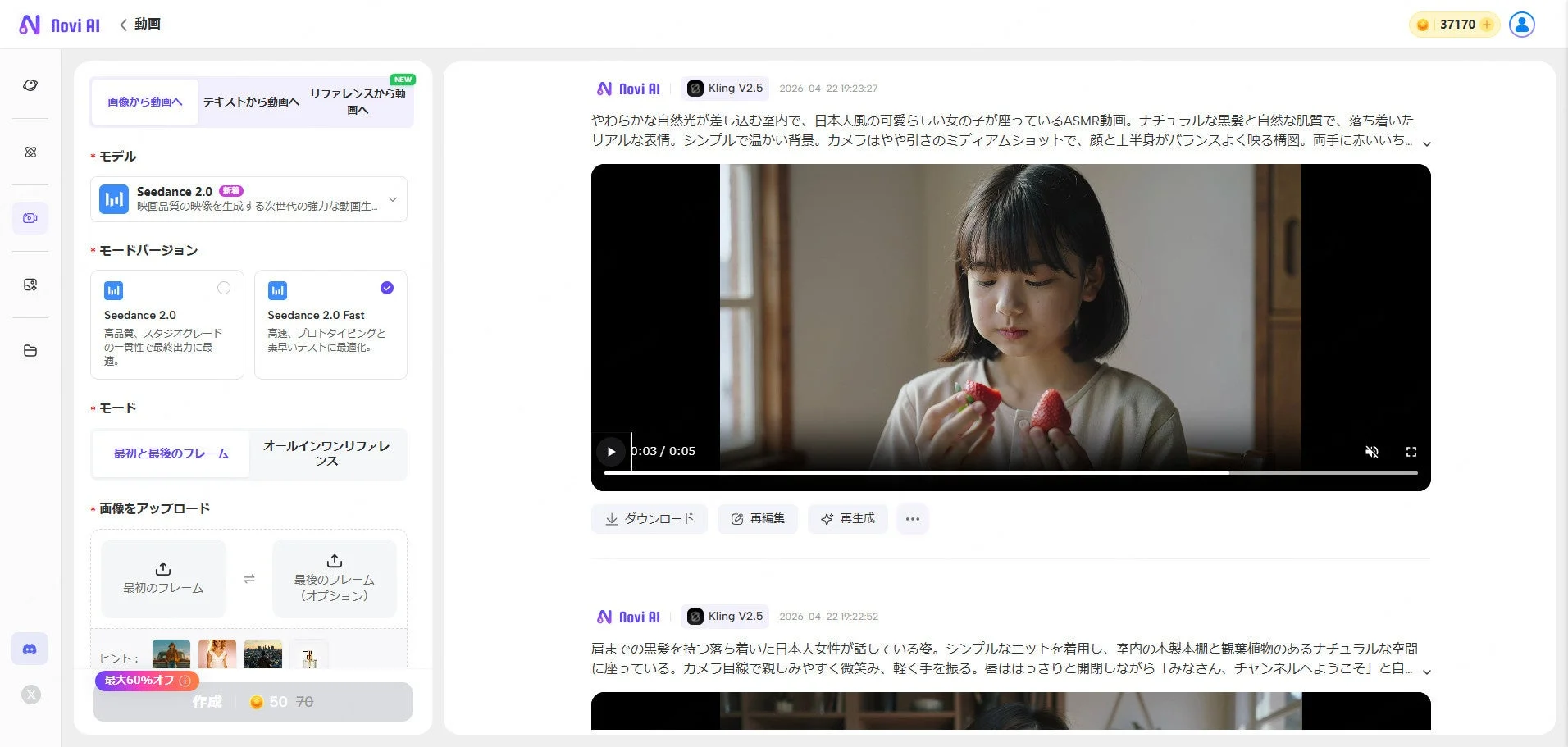Image resolution: width=1568 pixels, height=747 pixels.
Task: Select the video camera tool in sidebar
Action: pos(30,217)
